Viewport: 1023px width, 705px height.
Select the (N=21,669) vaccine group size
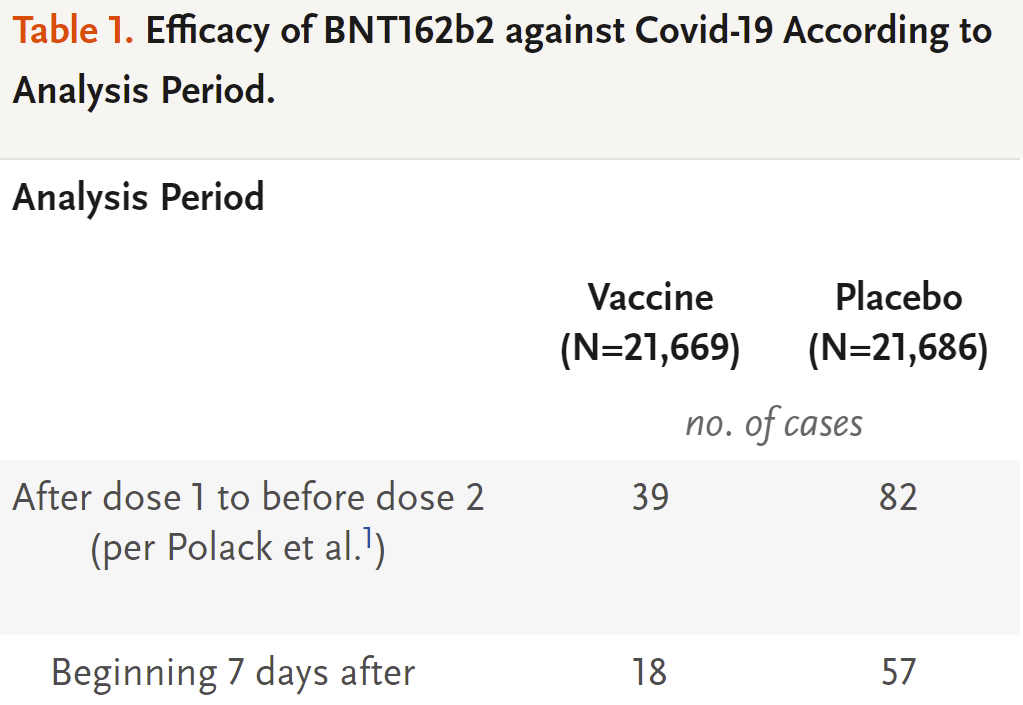[x=650, y=348]
